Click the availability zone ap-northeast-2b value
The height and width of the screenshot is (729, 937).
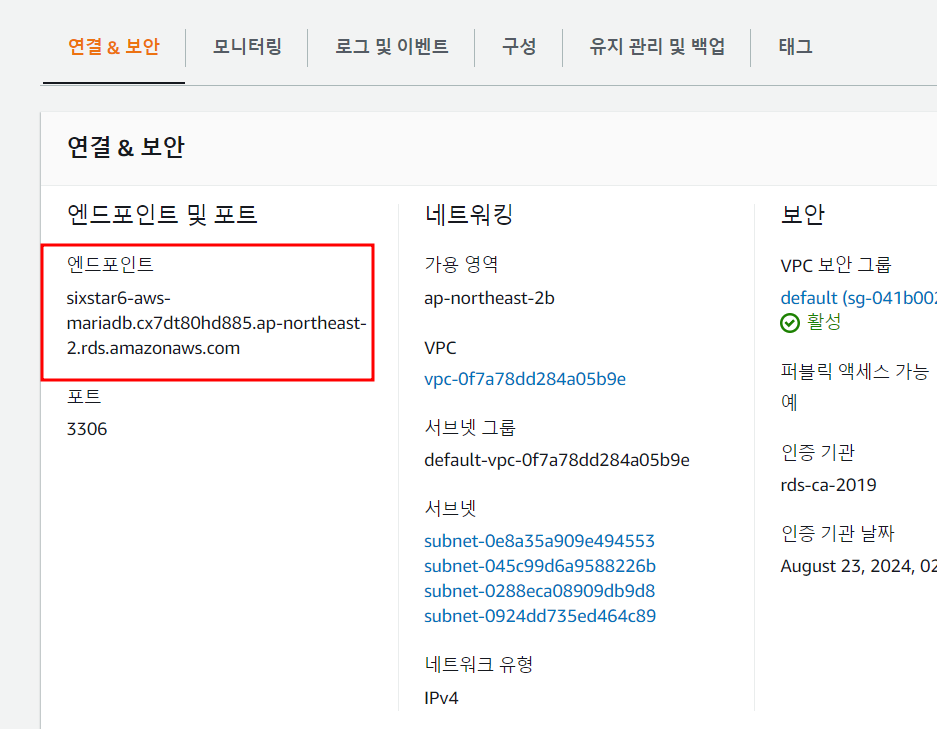(x=489, y=298)
